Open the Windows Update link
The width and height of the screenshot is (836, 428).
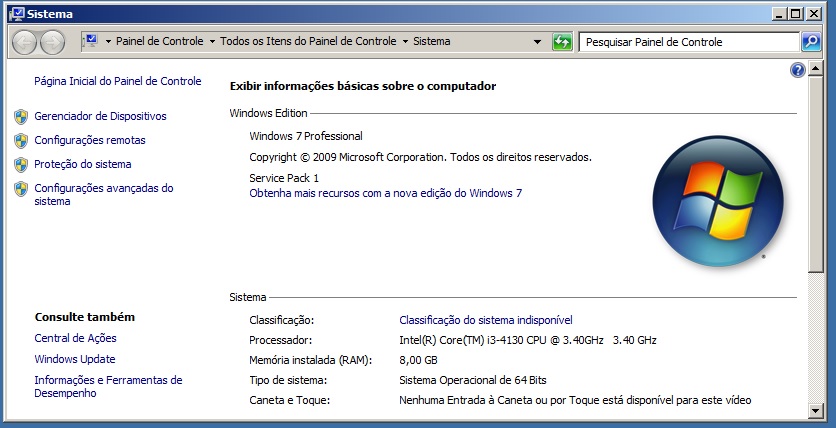point(75,359)
